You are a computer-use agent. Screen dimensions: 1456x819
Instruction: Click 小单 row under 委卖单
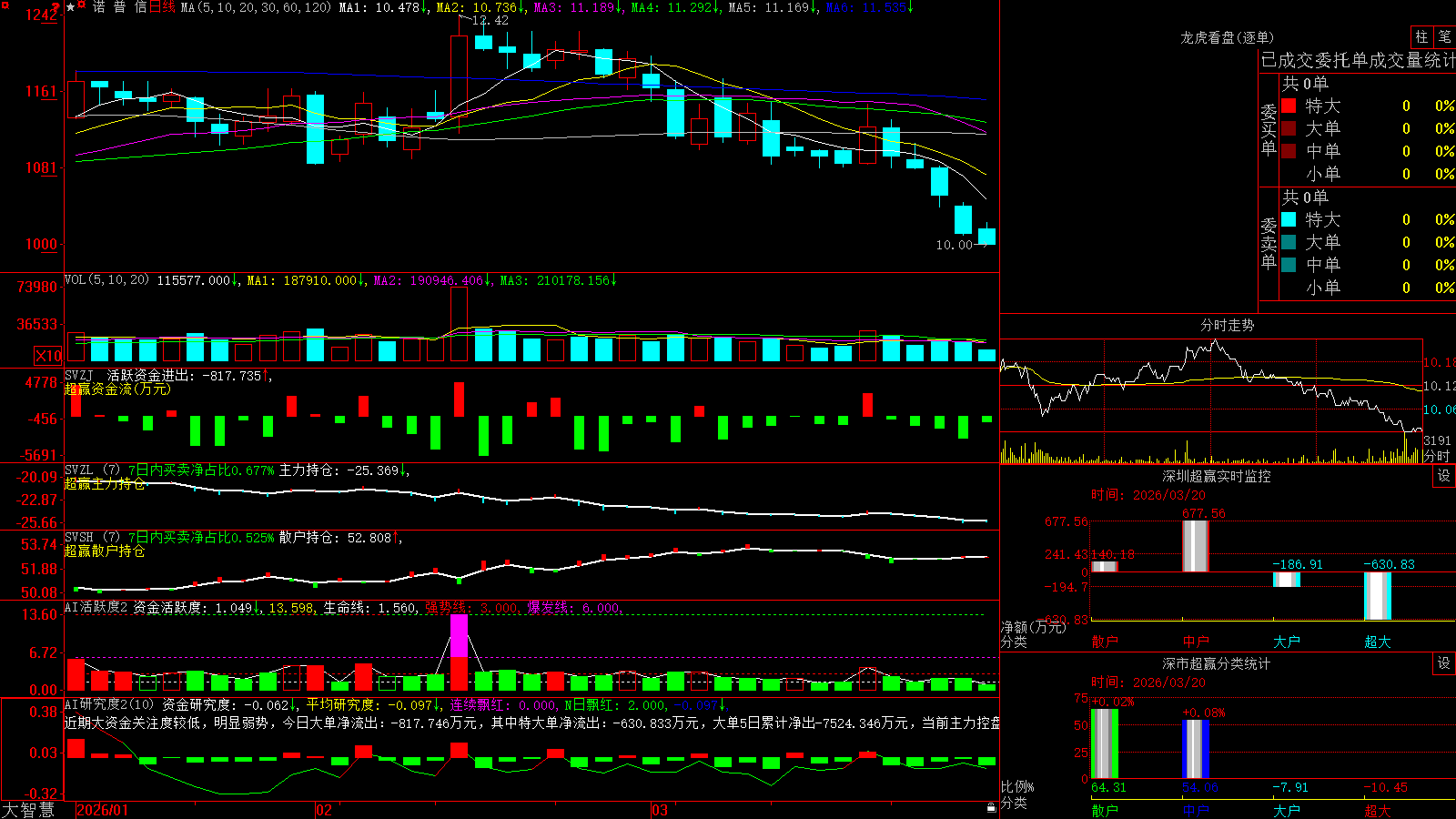click(x=1369, y=288)
